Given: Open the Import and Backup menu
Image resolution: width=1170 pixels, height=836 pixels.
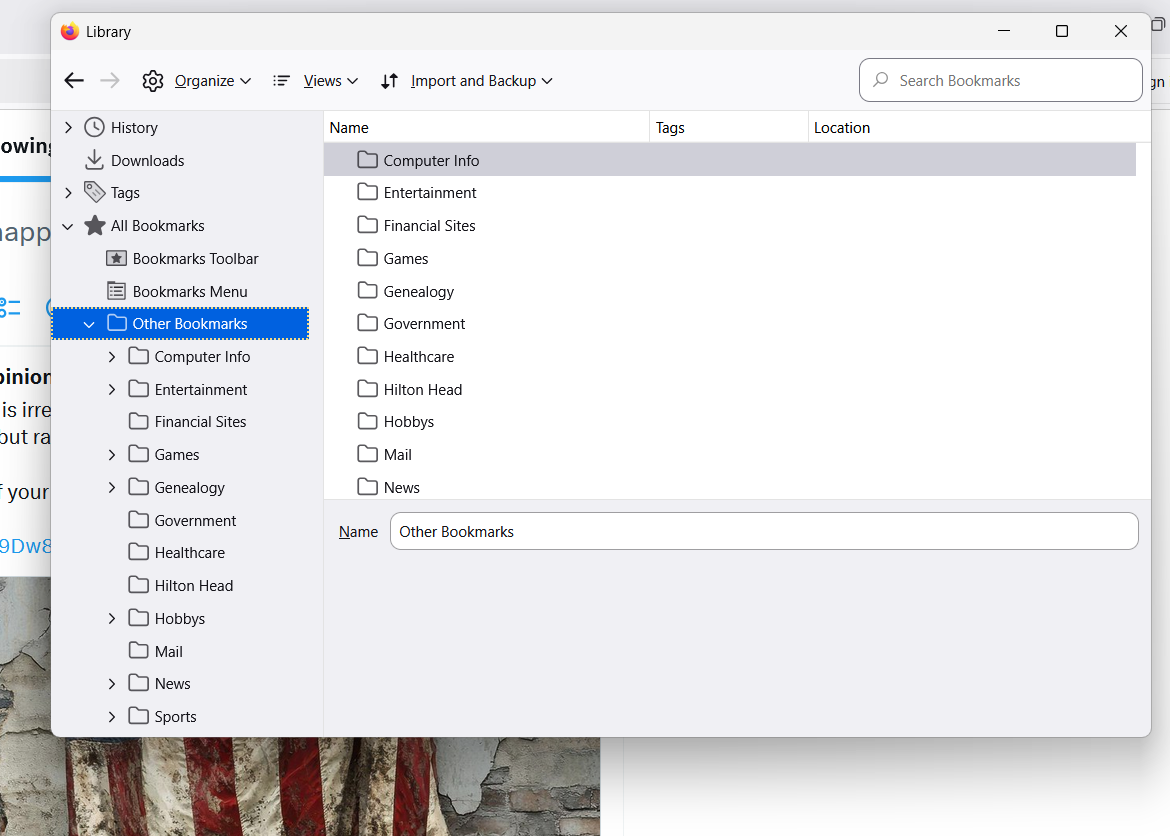Looking at the screenshot, I should coord(481,81).
